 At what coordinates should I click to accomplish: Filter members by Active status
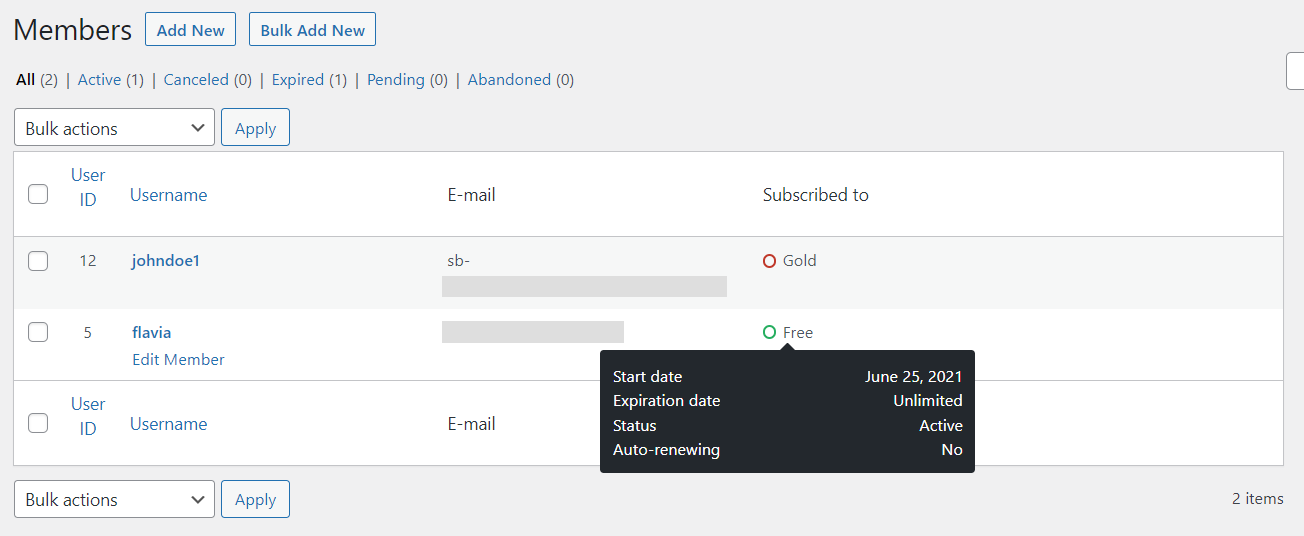pyautogui.click(x=99, y=80)
